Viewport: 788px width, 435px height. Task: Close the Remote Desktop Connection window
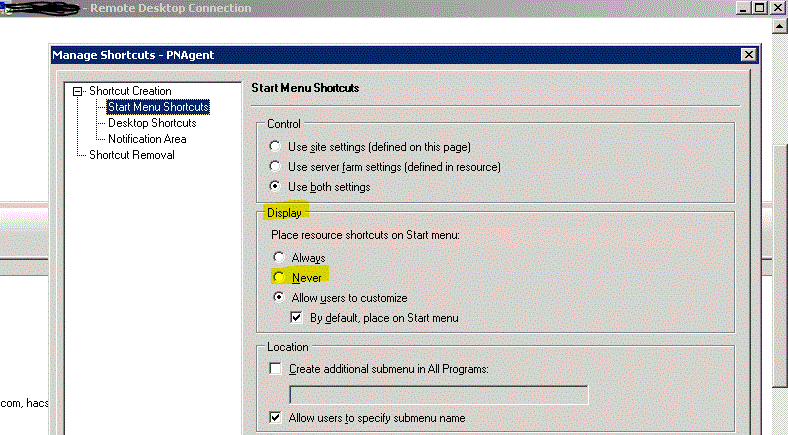[777, 8]
